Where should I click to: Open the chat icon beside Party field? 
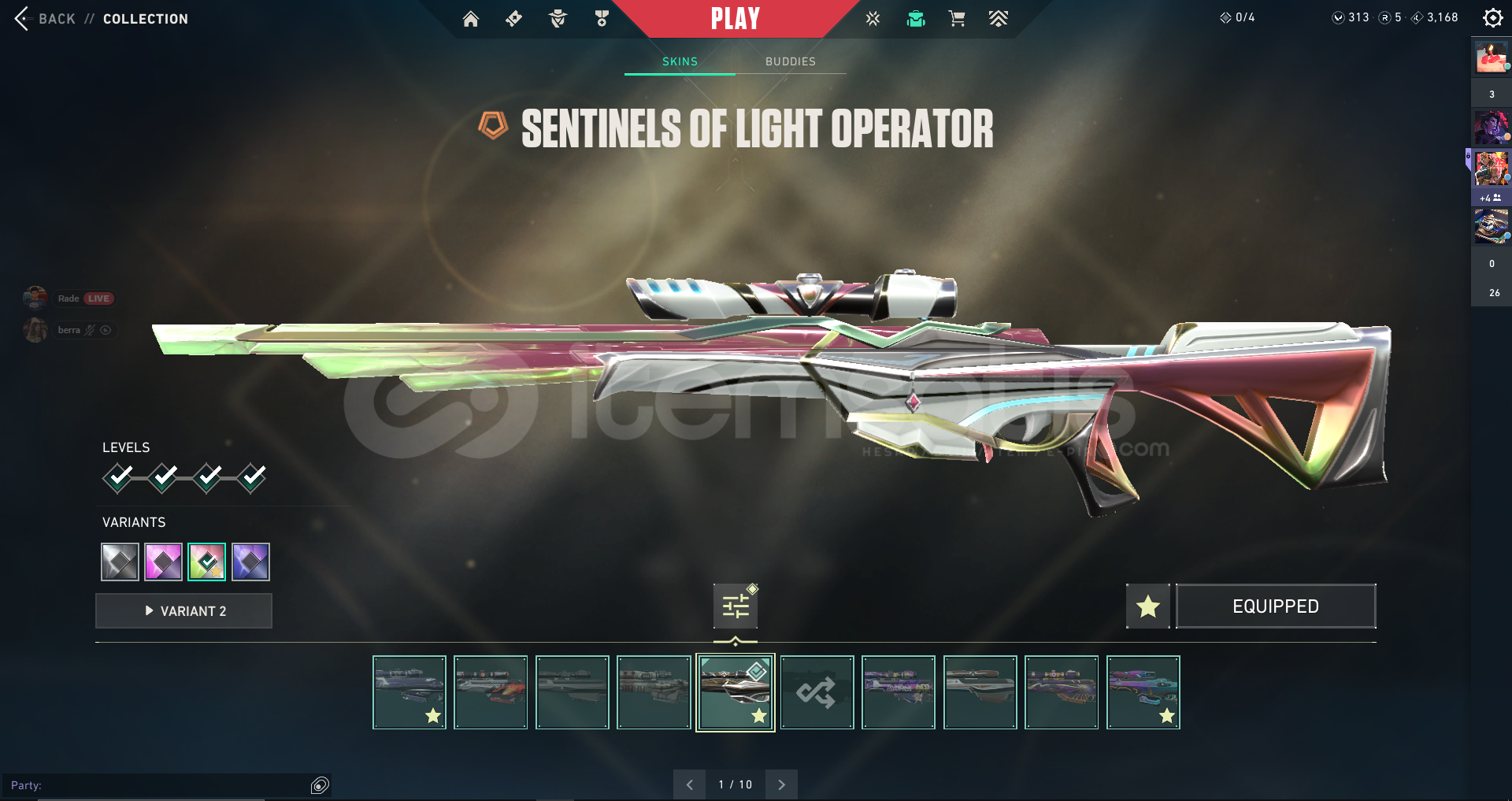[320, 784]
